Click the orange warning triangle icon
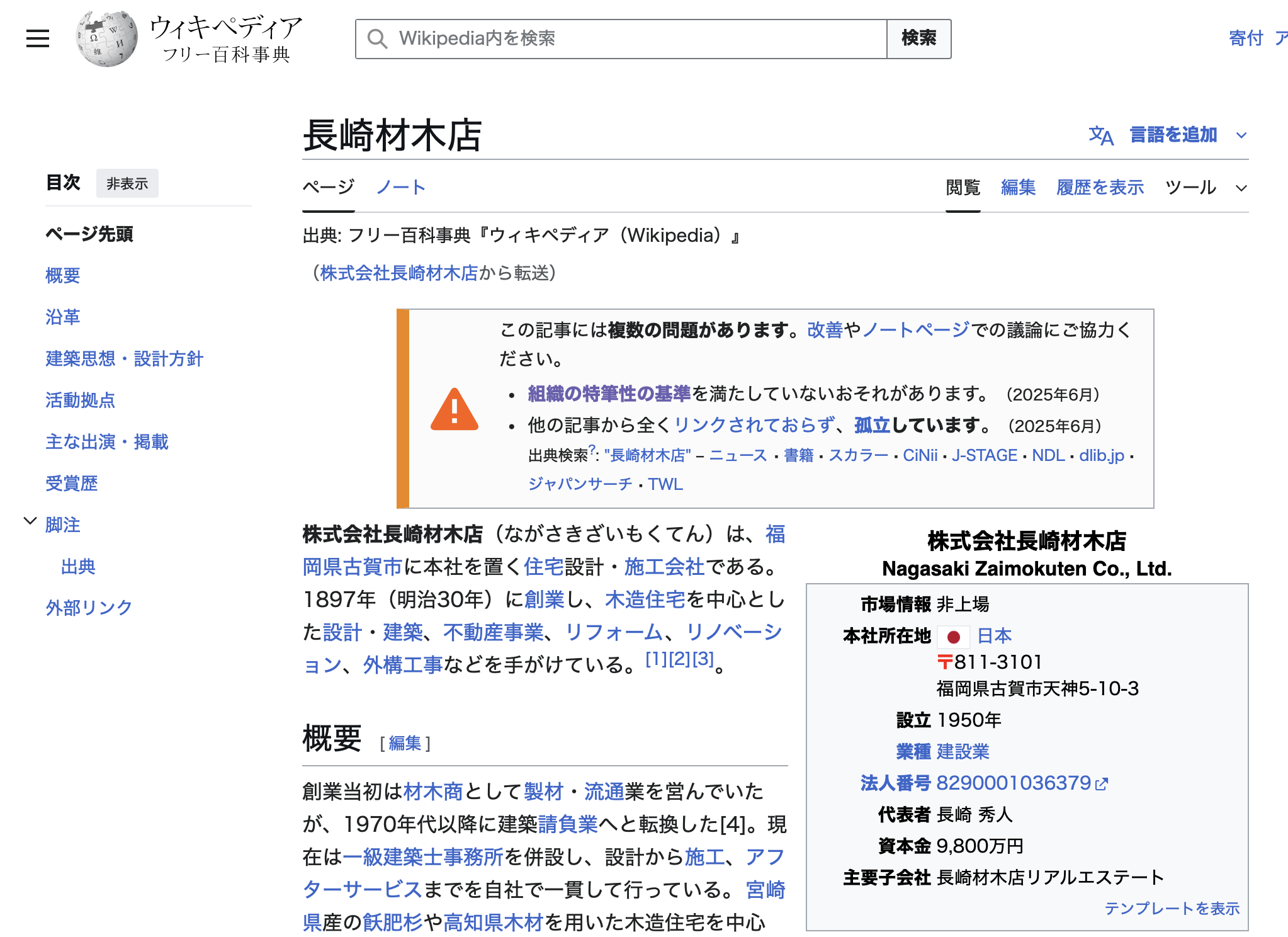This screenshot has width=1288, height=937. tap(454, 409)
